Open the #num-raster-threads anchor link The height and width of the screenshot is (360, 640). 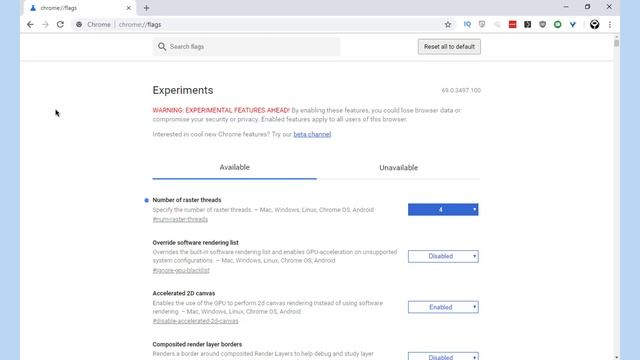tap(180, 220)
